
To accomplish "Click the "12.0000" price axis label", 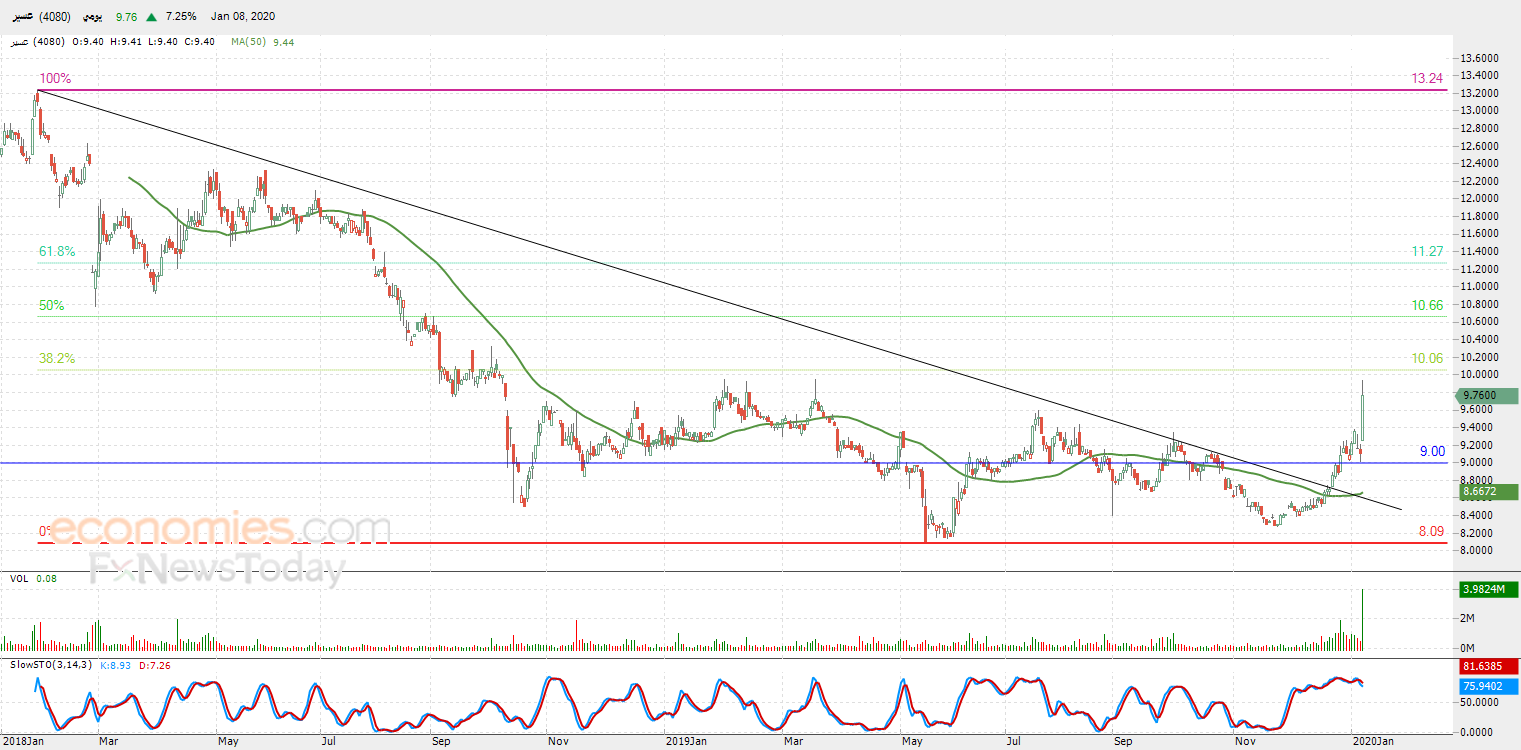I will click(1481, 199).
